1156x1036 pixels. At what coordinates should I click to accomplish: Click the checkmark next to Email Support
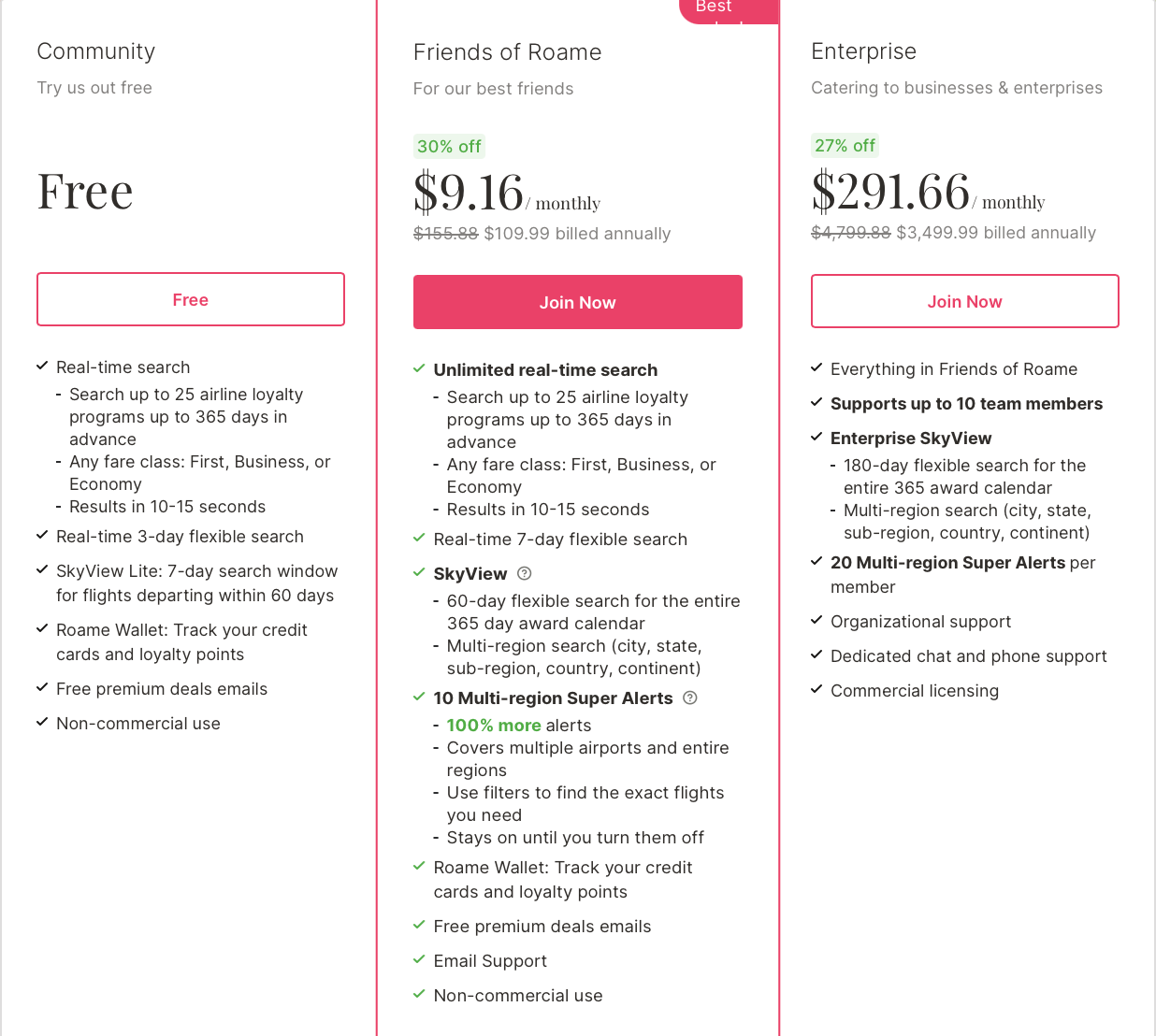pos(418,959)
